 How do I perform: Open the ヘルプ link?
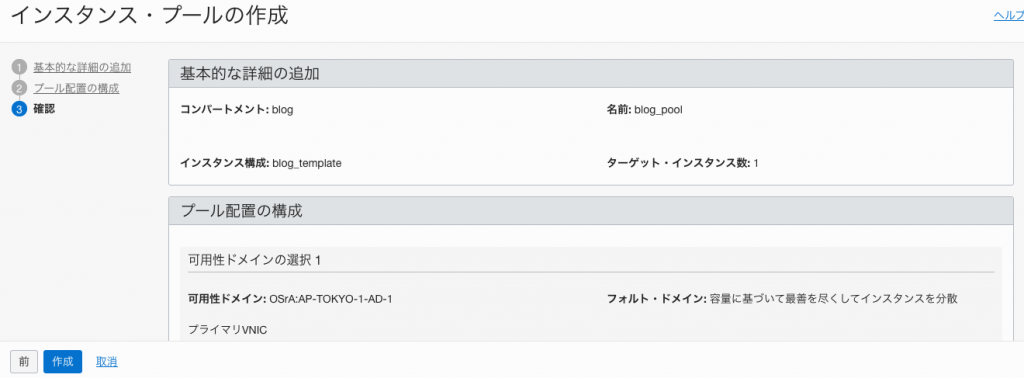(x=1008, y=17)
